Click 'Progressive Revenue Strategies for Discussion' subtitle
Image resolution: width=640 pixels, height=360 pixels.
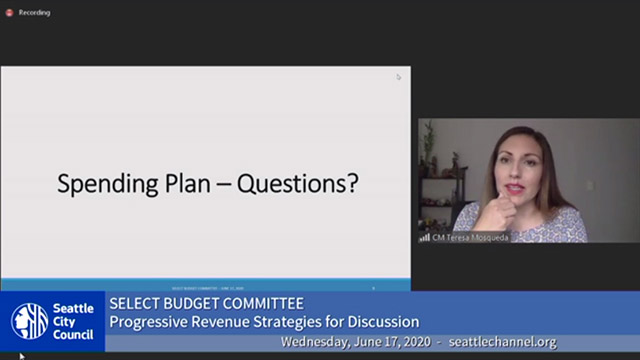click(x=264, y=322)
